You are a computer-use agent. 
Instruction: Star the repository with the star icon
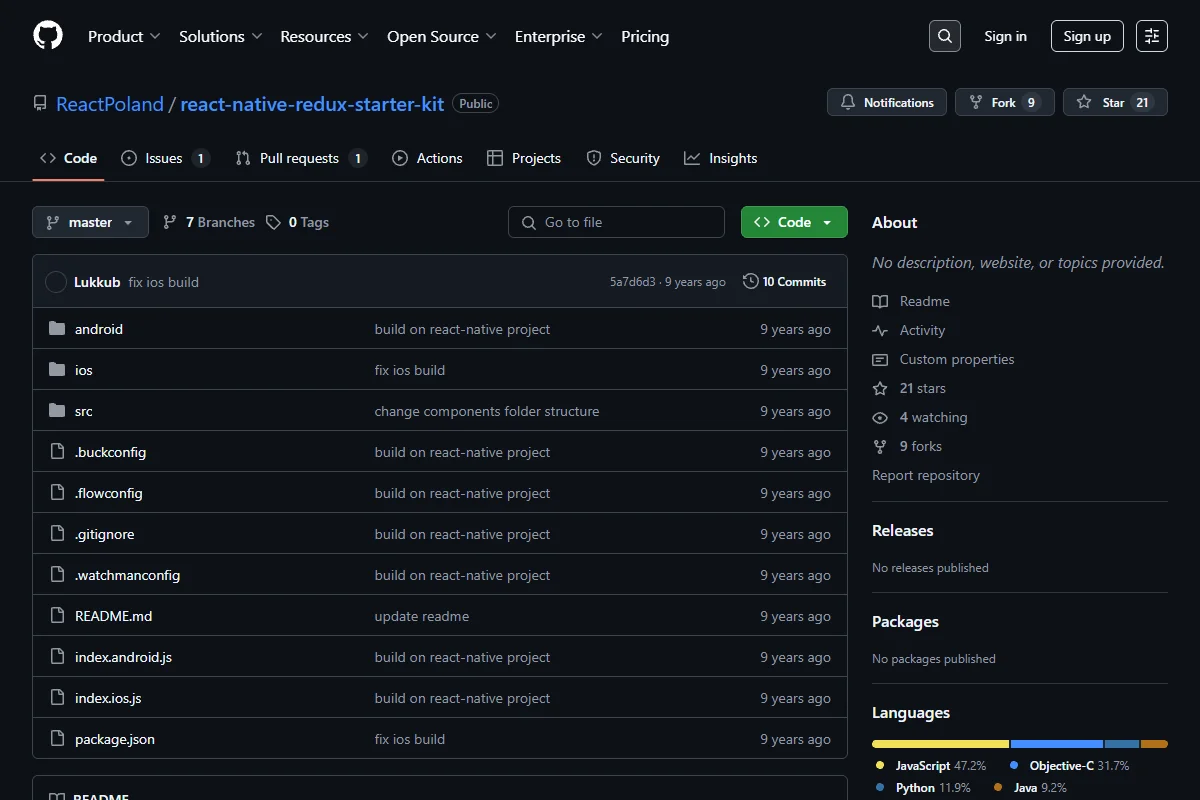pos(1084,102)
